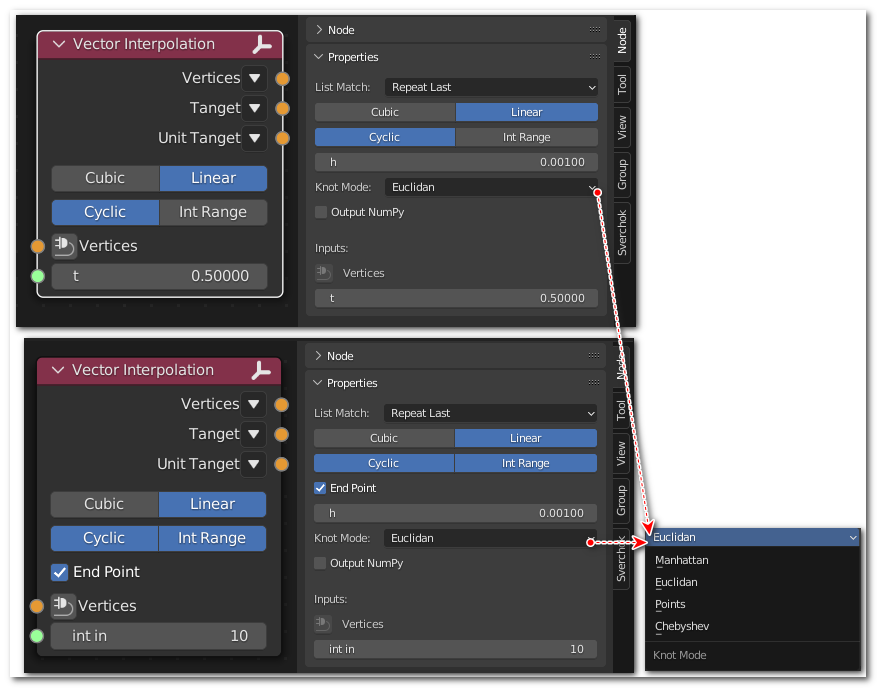Click the socket plug icon beside Vertices in the lower node
Image resolution: width=877 pixels, height=688 pixels.
pyautogui.click(x=63, y=606)
